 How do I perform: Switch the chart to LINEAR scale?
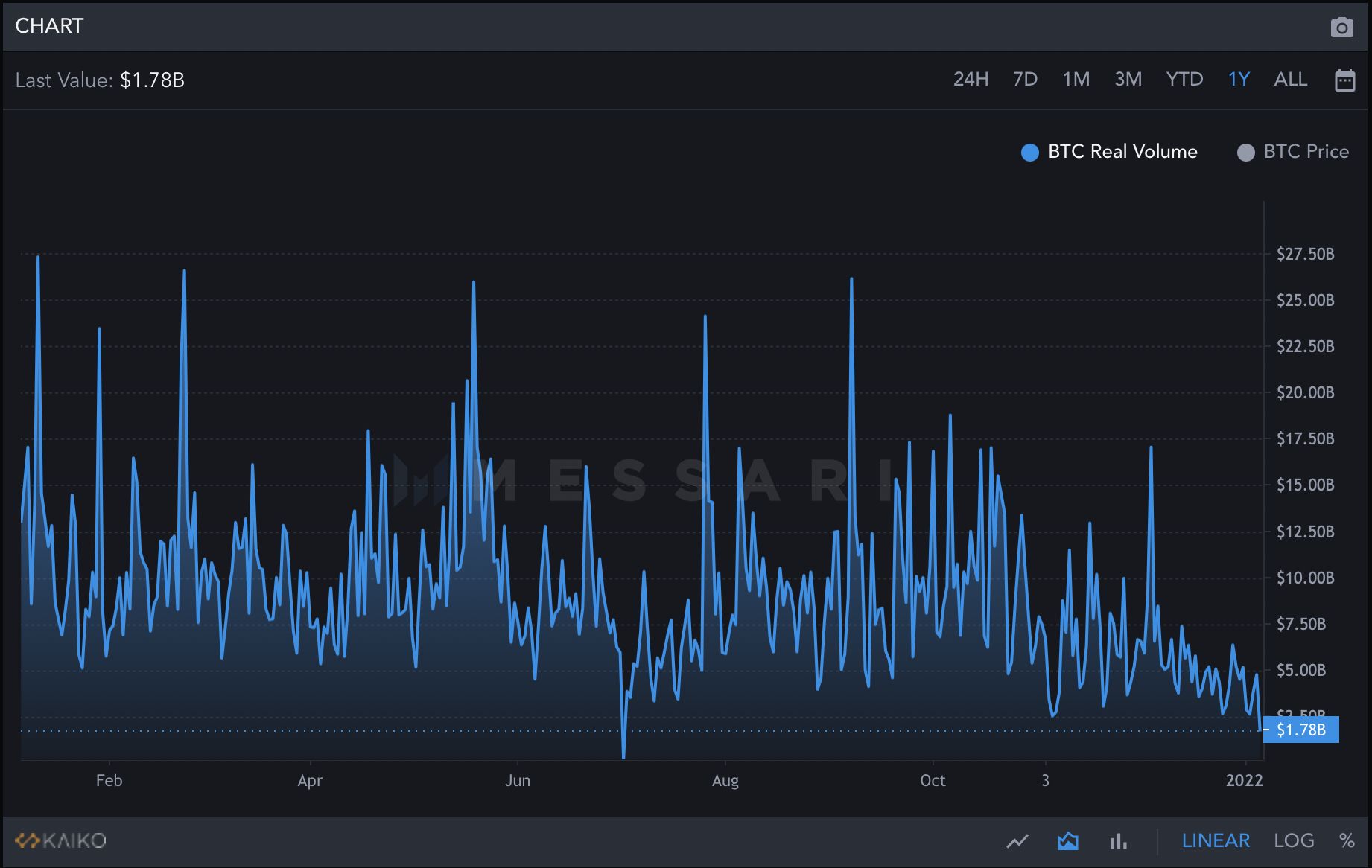point(1216,840)
